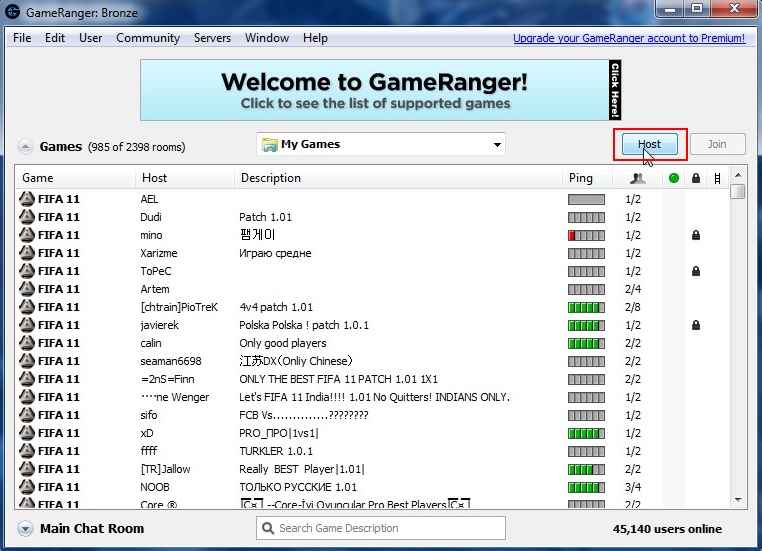This screenshot has width=762, height=551.
Task: Select the 'Играю средне' room description
Action: (275, 253)
